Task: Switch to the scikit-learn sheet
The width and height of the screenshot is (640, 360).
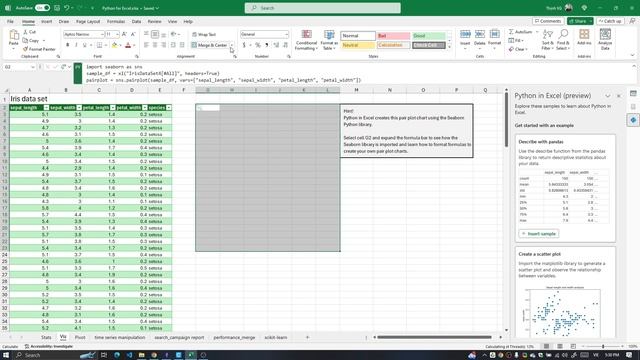Action: click(276, 338)
